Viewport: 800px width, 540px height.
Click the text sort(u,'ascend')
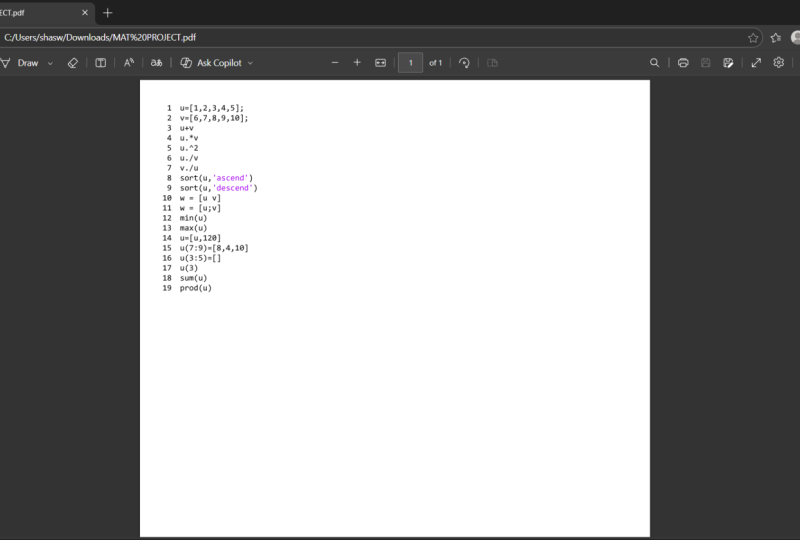216,178
